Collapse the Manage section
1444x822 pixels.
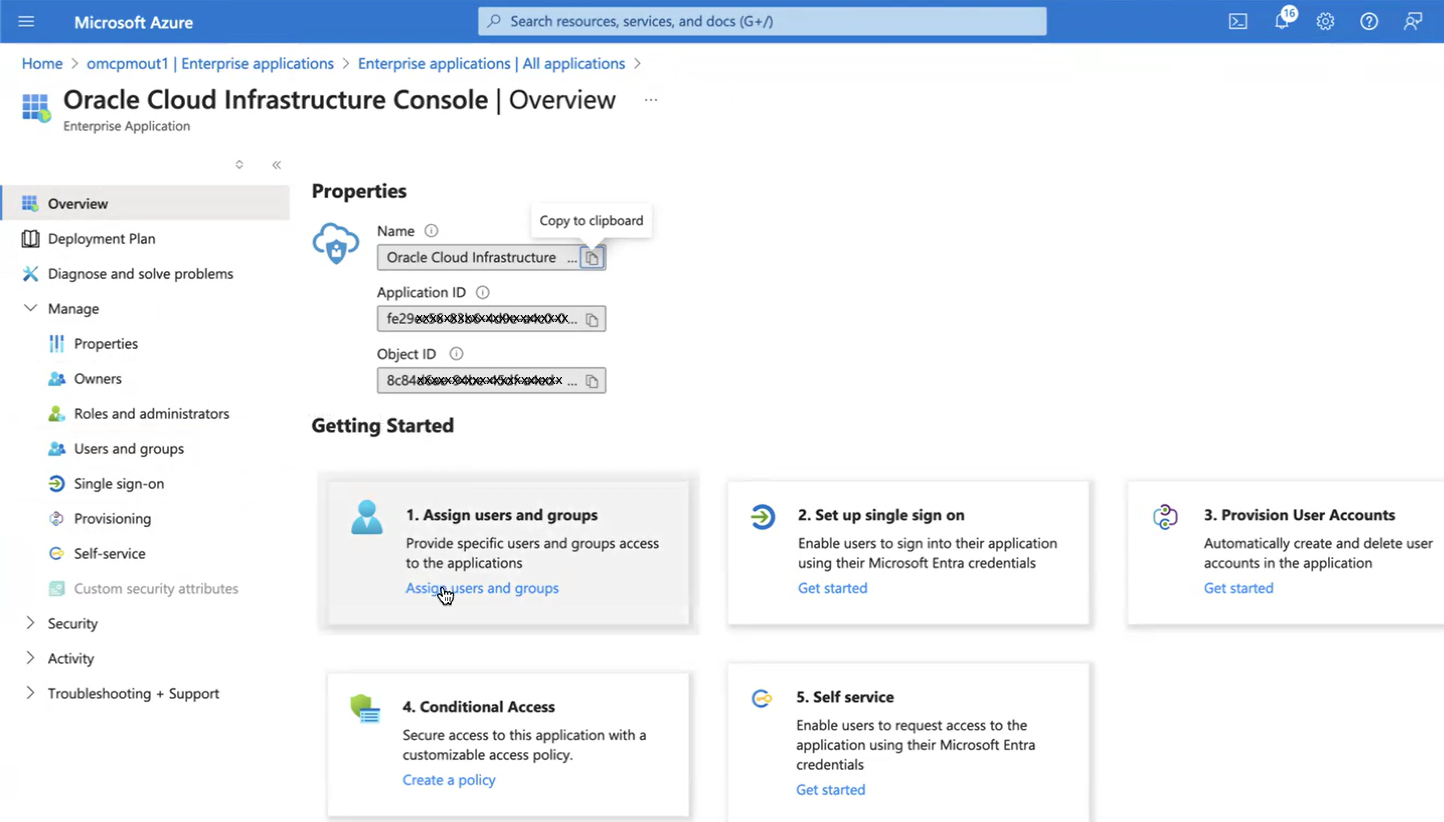point(30,308)
